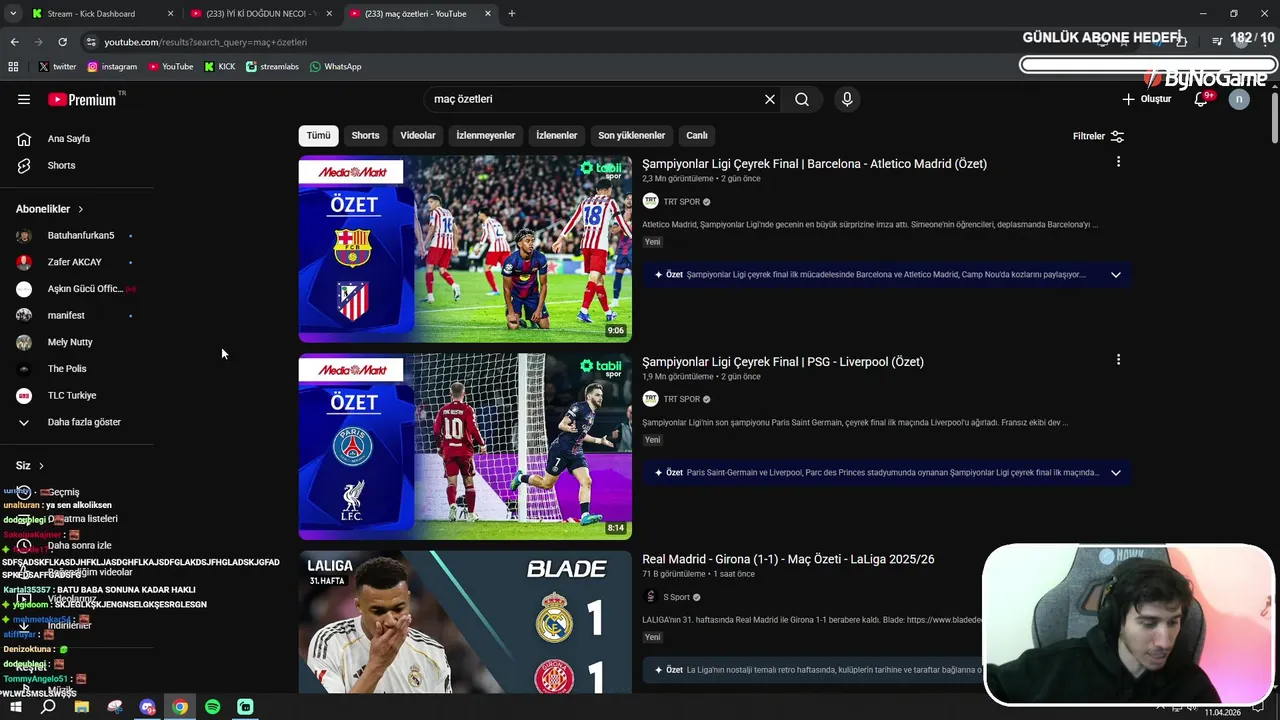Expand the Siz section chevron

41,466
